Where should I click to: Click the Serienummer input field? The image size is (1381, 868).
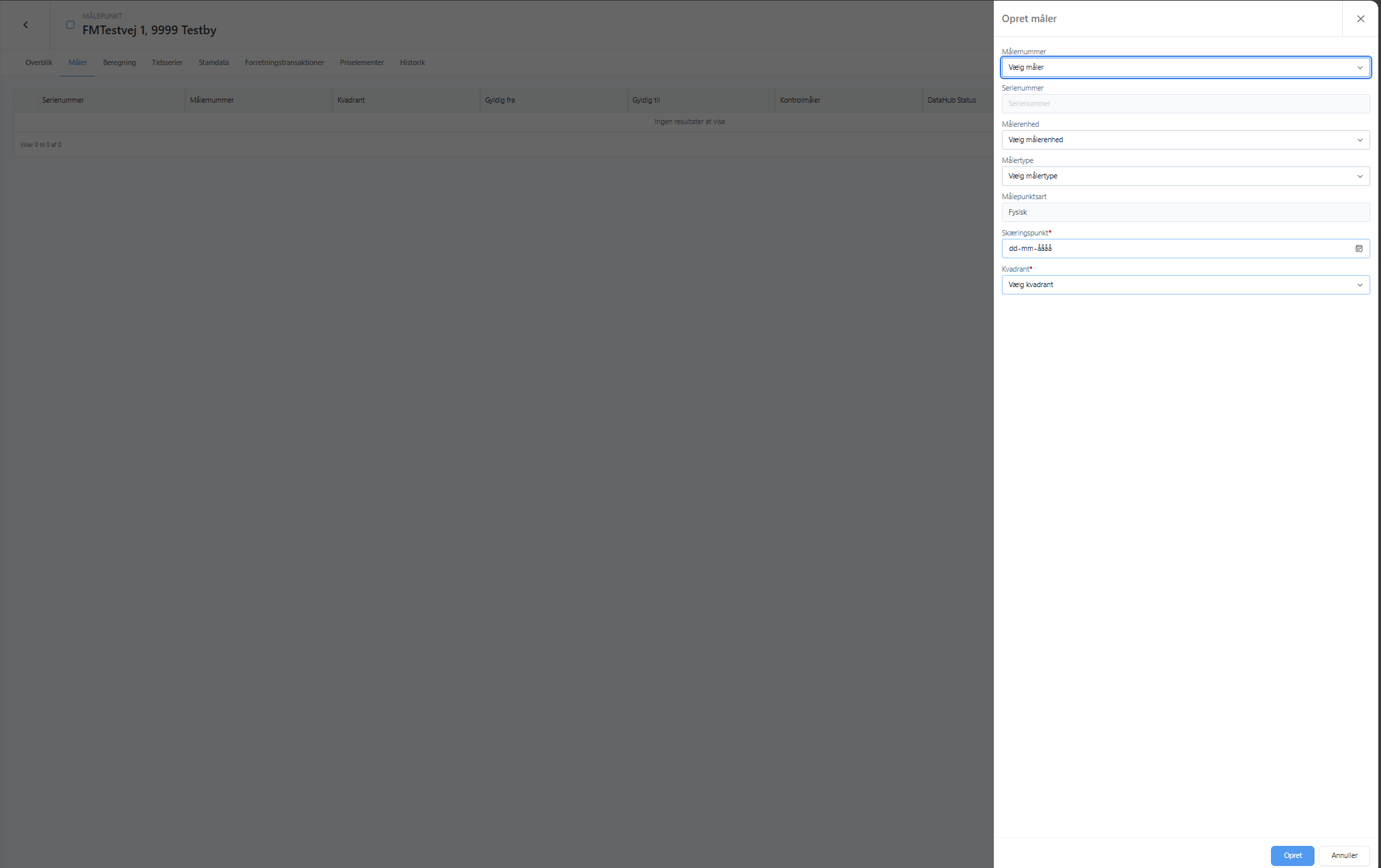click(1186, 103)
